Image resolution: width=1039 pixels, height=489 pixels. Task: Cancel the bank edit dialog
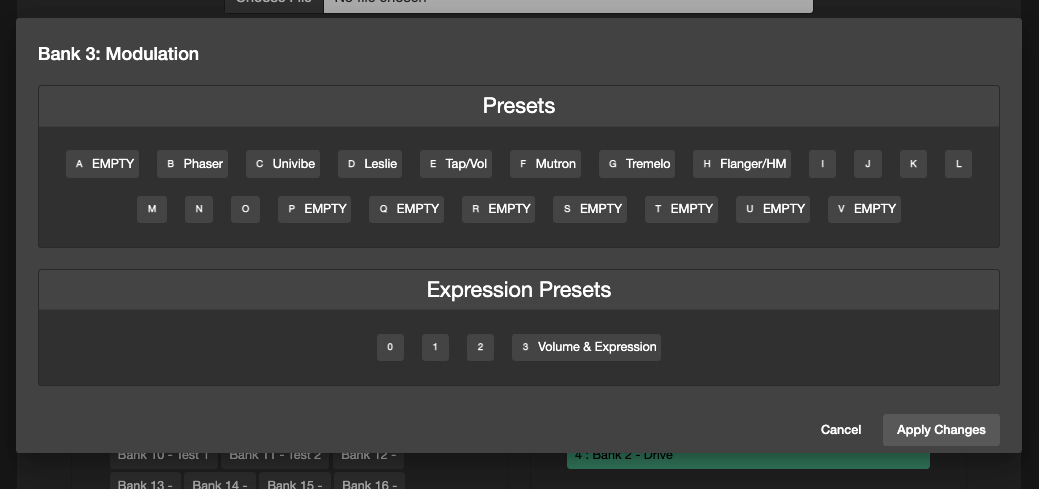840,430
